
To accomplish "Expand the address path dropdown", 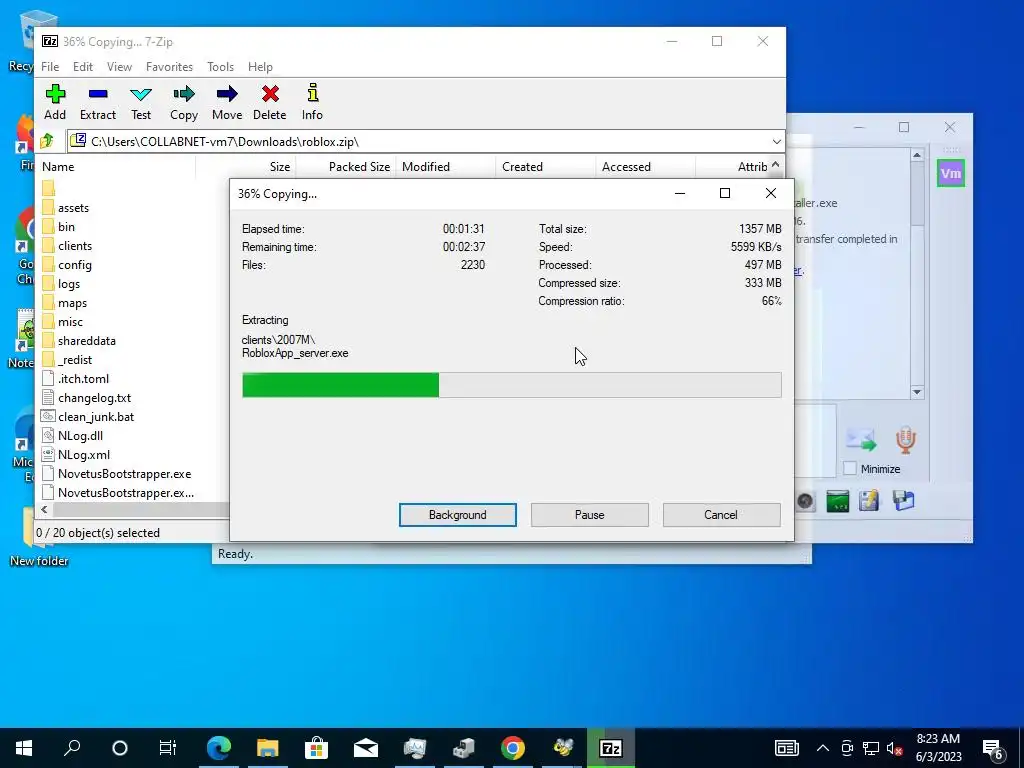I will click(x=776, y=141).
